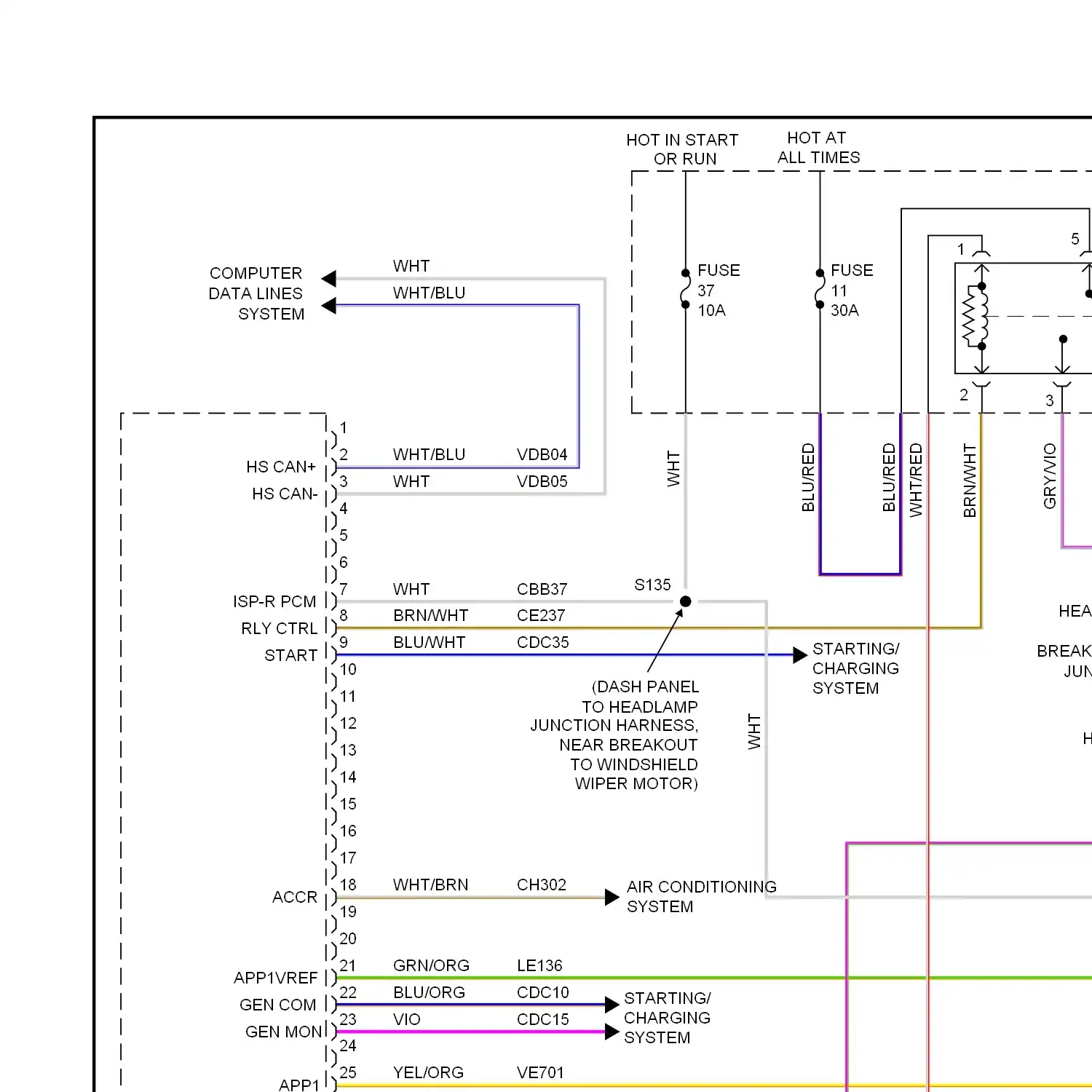The height and width of the screenshot is (1092, 1092).
Task: Click connector pin number 25
Action: pos(348,1072)
